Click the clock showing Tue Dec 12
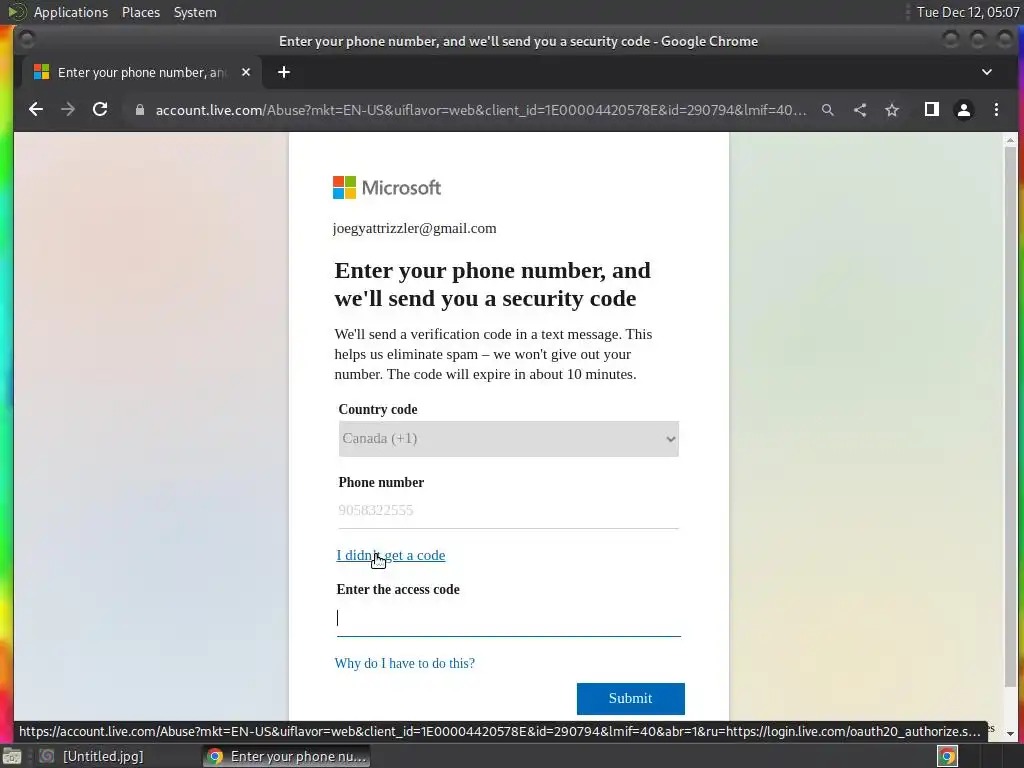The width and height of the screenshot is (1024, 768). pos(968,12)
